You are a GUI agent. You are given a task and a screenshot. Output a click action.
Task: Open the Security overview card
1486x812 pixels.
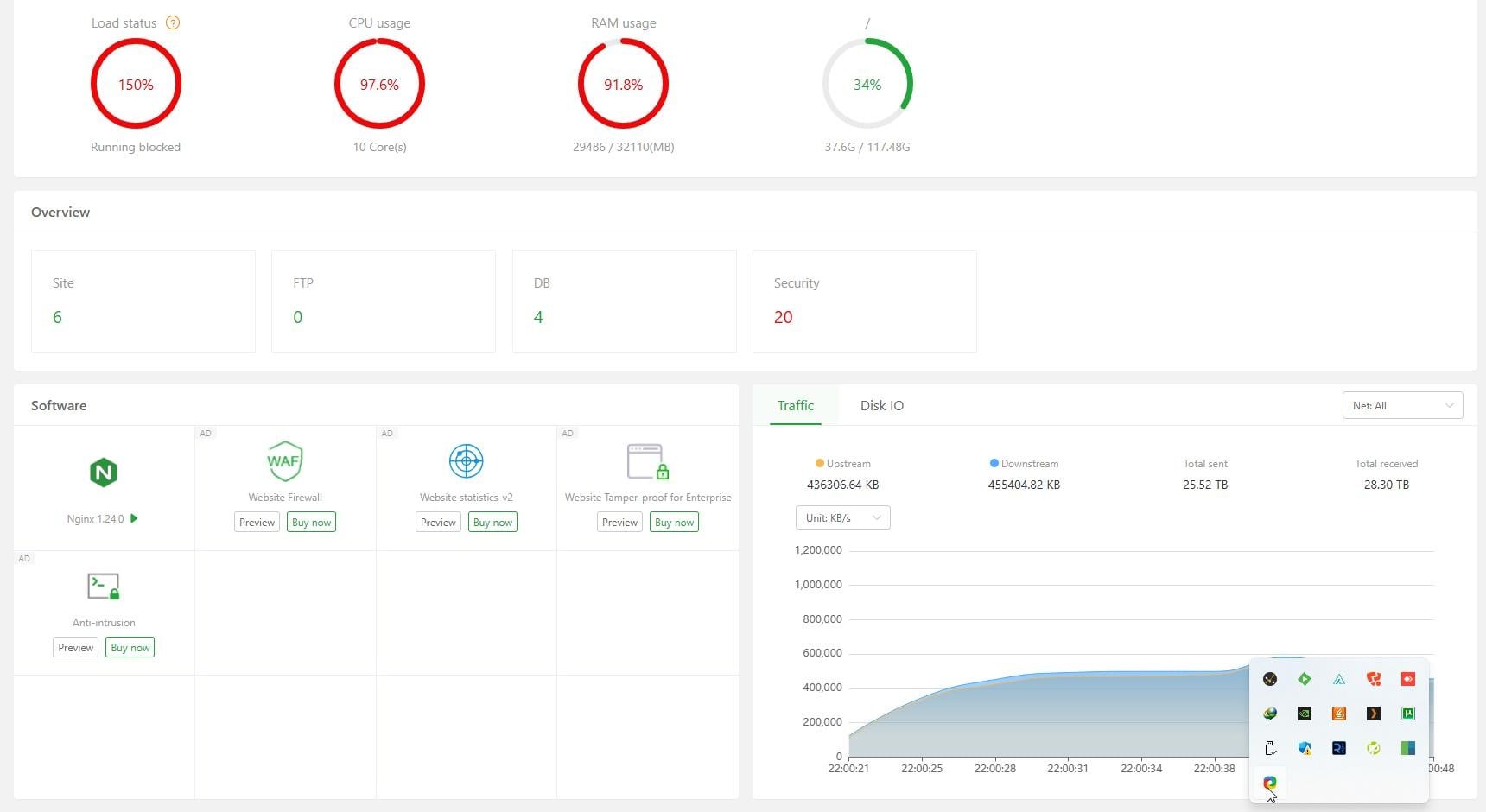(x=864, y=301)
